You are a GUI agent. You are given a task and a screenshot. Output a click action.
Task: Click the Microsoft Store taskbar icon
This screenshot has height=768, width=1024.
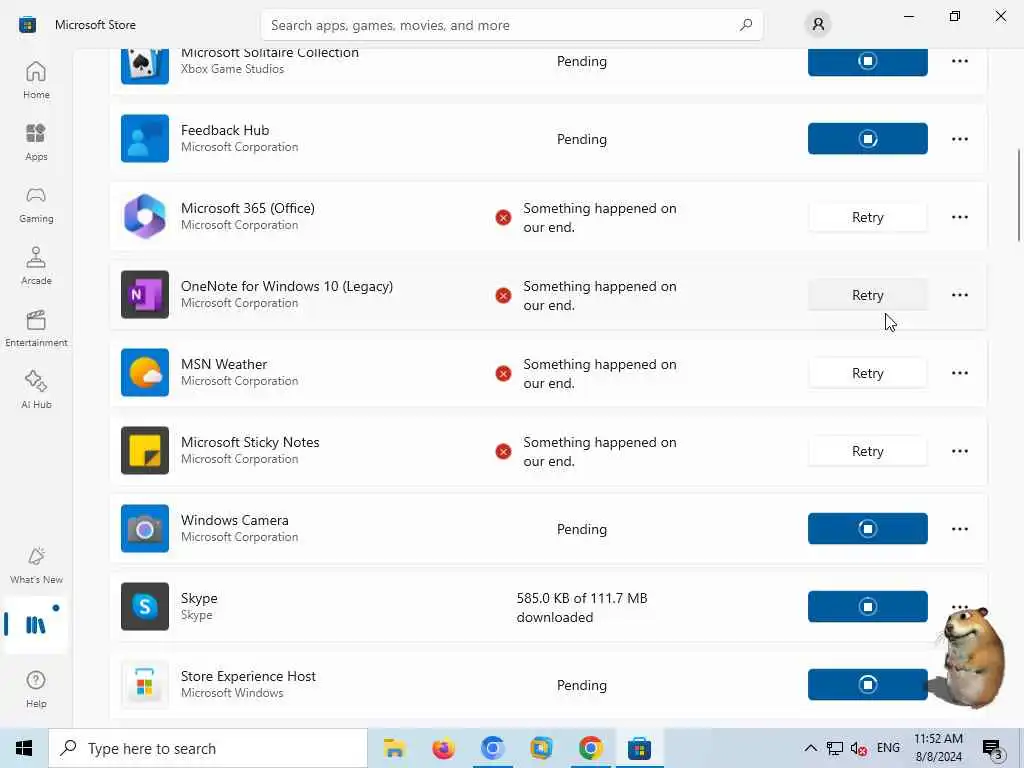click(x=639, y=748)
